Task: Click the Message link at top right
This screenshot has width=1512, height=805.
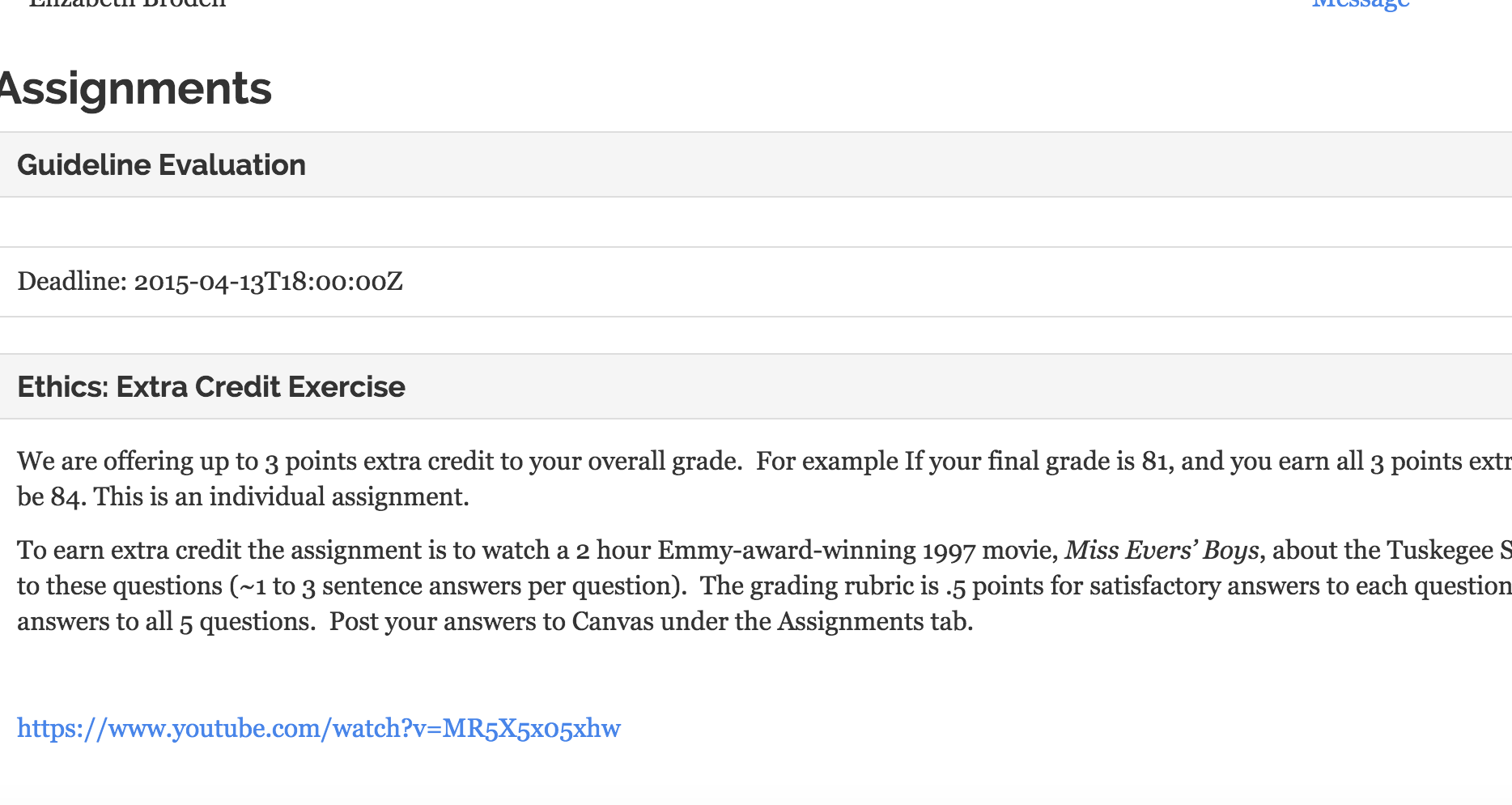Action: click(1360, 5)
